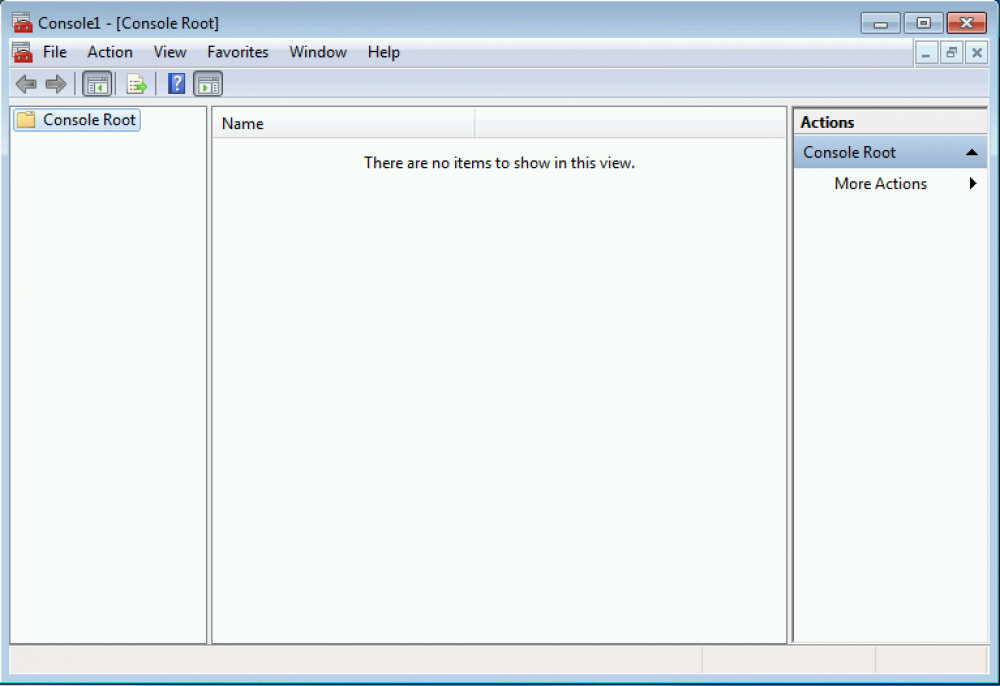Expand the More Actions submenu arrow
Viewport: 1000px width, 686px height.
point(973,184)
